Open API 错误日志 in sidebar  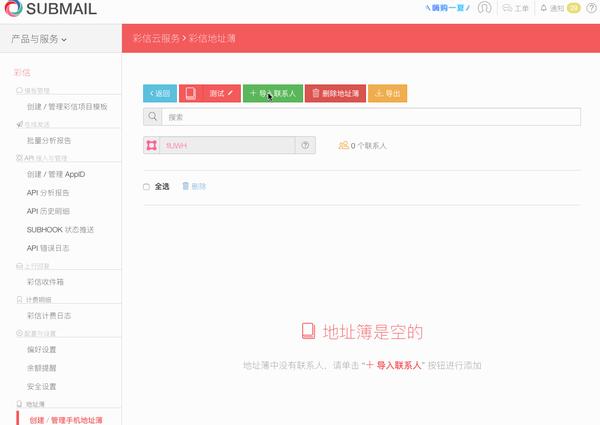48,248
